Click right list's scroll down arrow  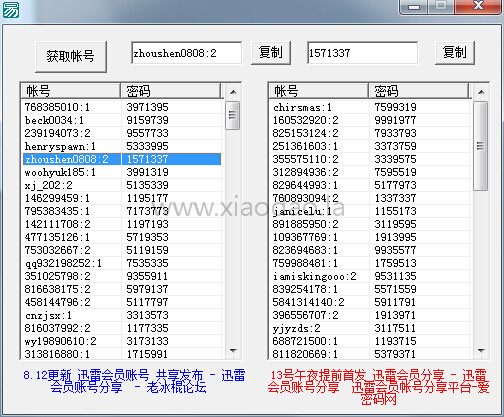coord(481,351)
